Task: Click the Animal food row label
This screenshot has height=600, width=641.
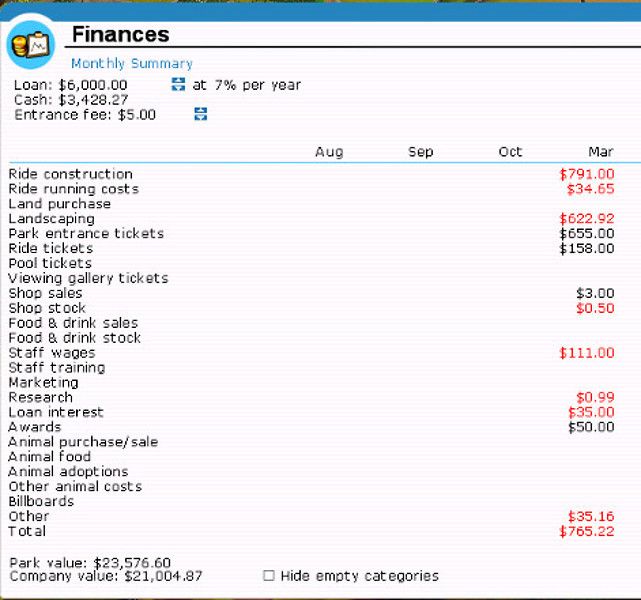Action: pyautogui.click(x=49, y=457)
